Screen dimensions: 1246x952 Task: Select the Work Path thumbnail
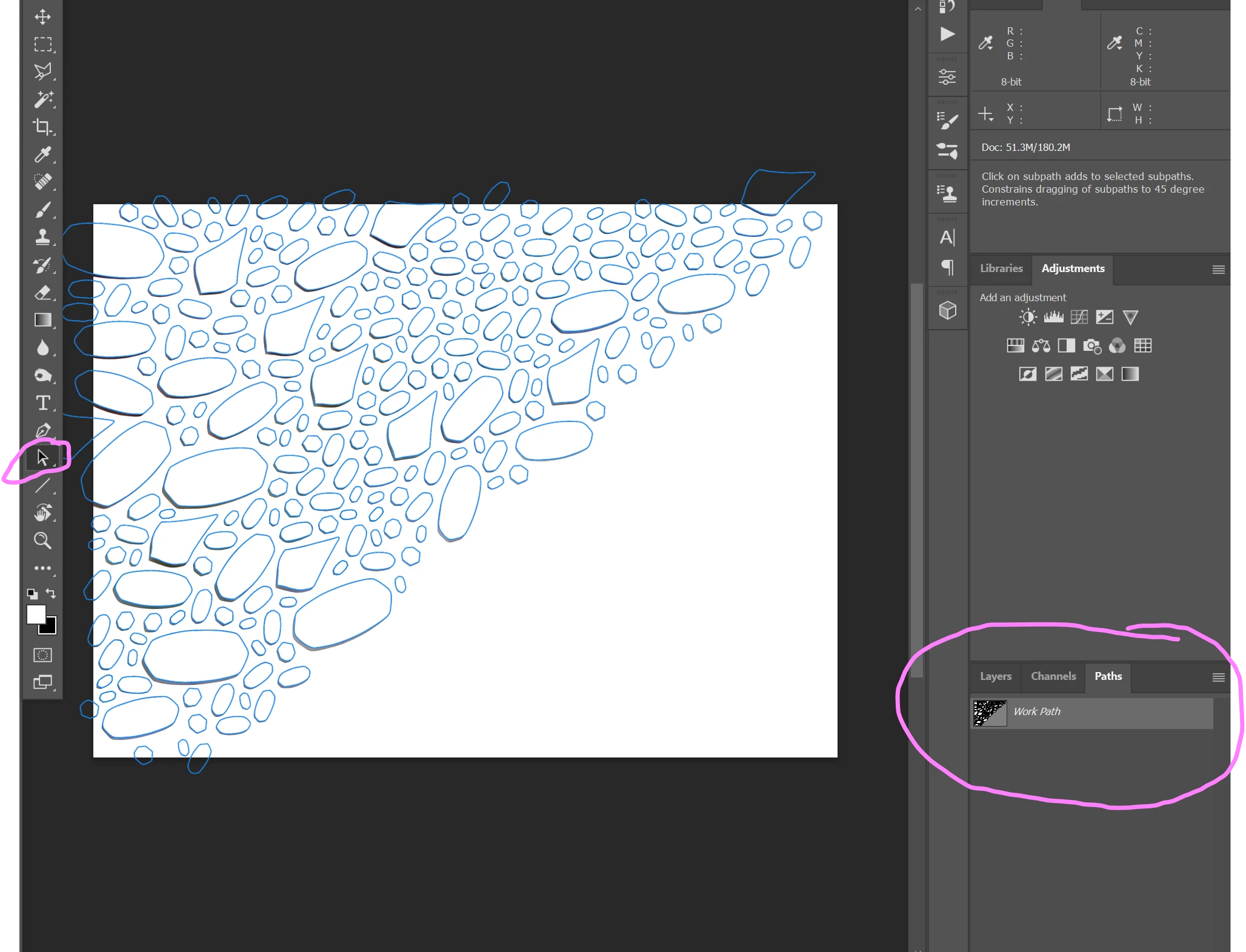tap(990, 713)
